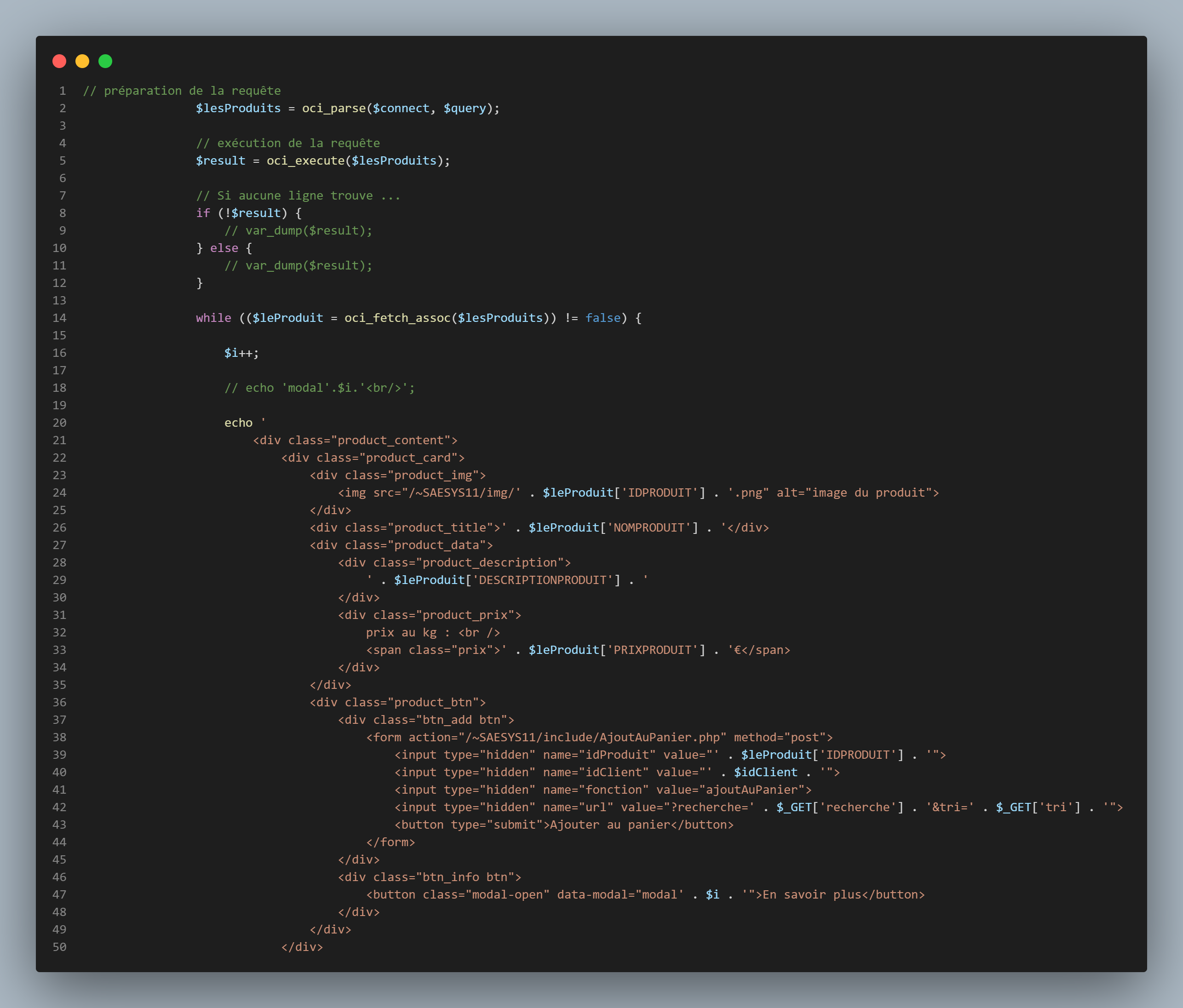Click the oci_execute call on line 5
1183x1008 pixels.
(306, 161)
